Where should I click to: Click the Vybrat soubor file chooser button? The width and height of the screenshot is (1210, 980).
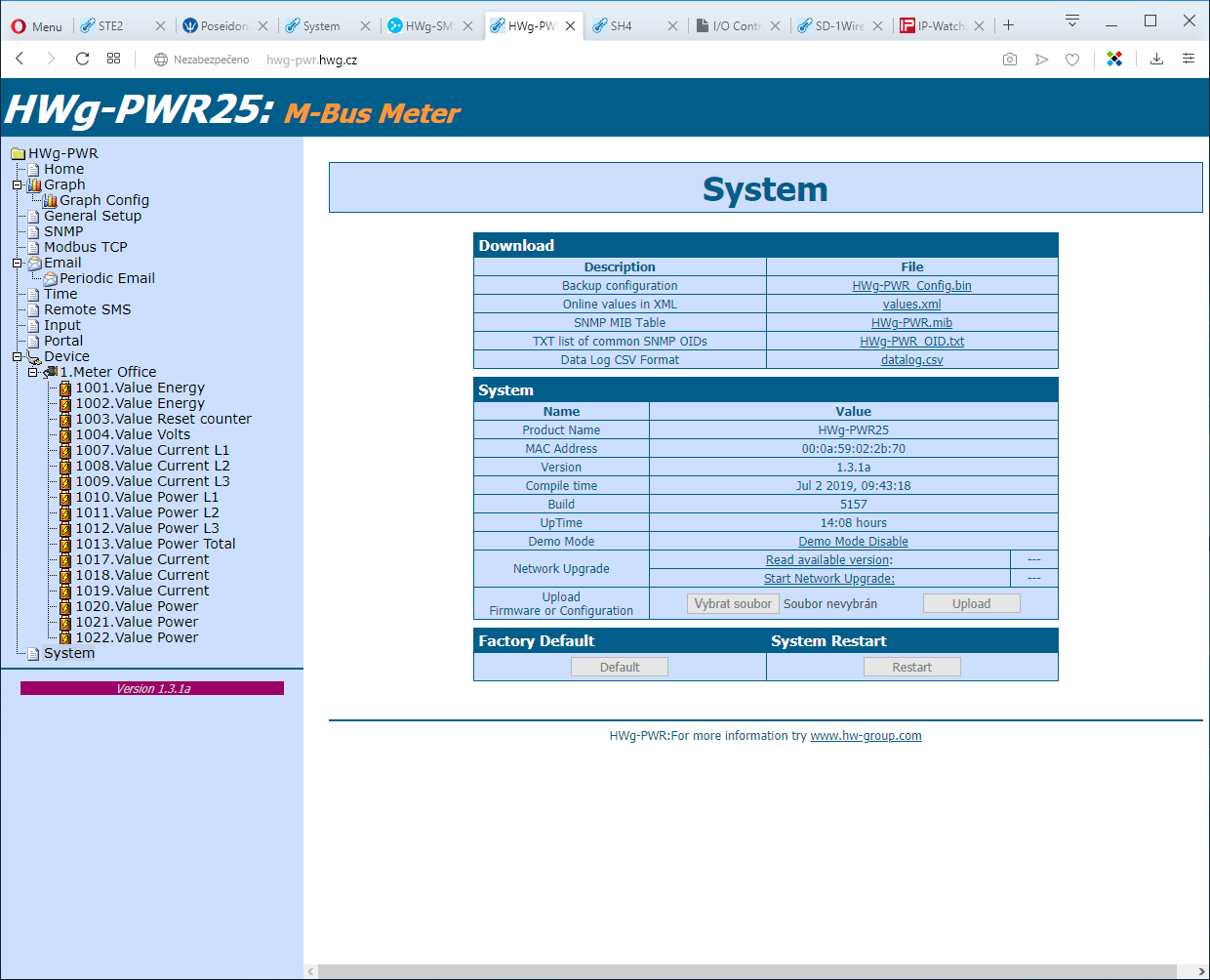(733, 604)
